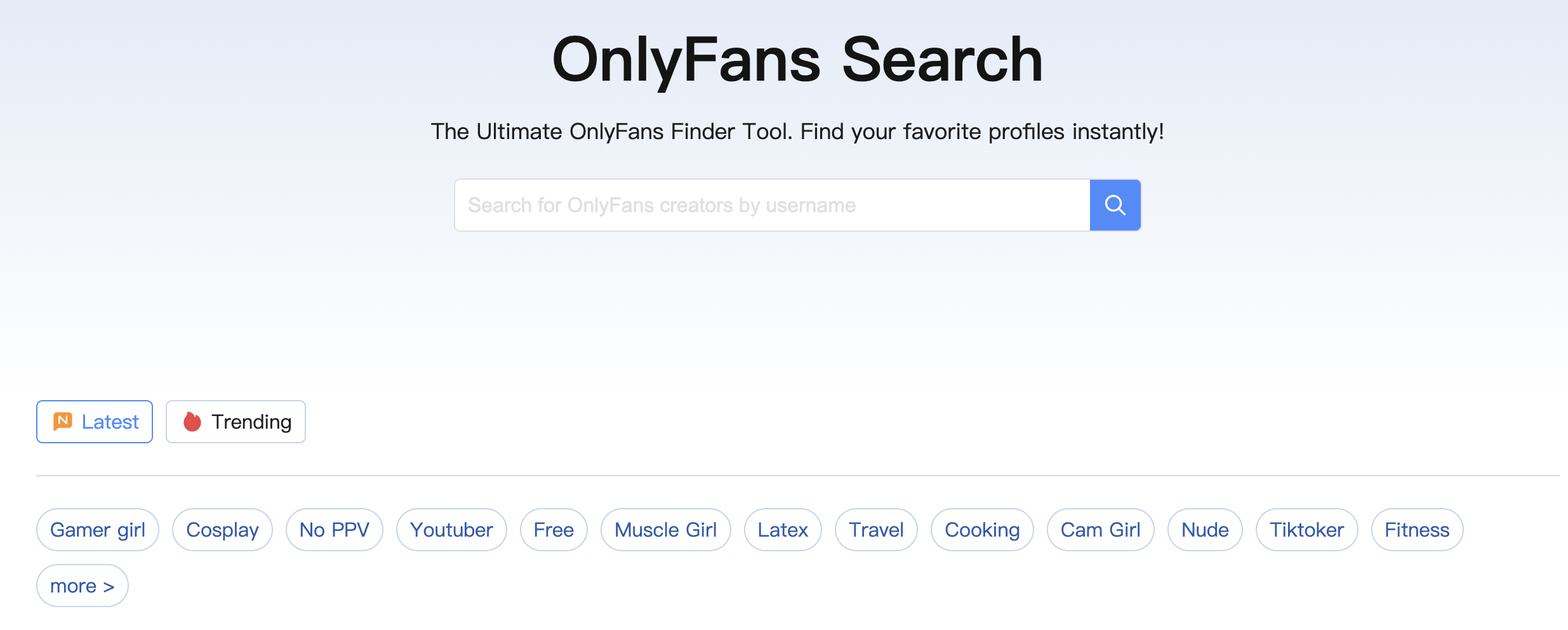Open the Muscle Girl category
1568x630 pixels.
point(666,530)
